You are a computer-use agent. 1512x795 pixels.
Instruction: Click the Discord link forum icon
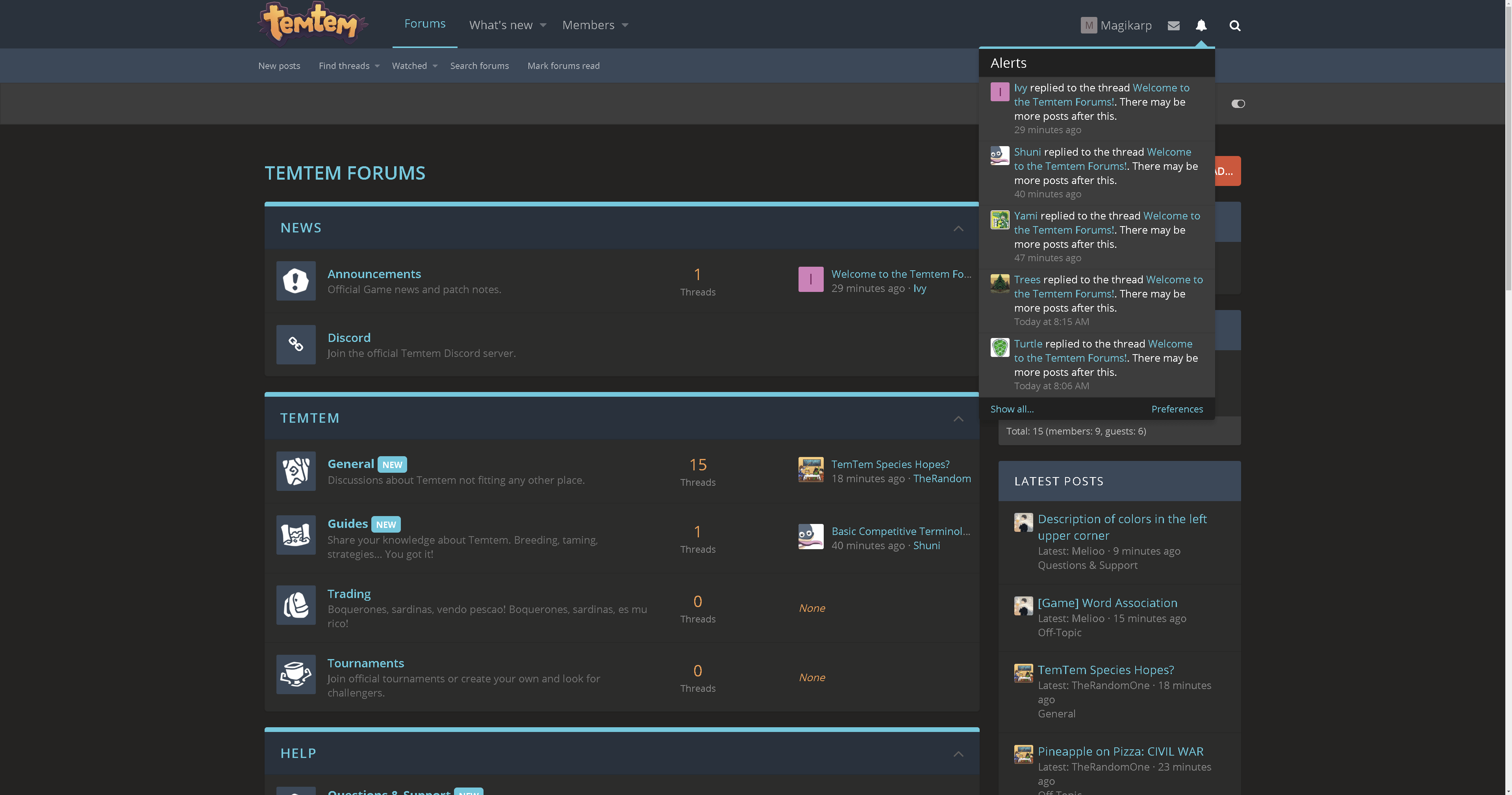tap(296, 345)
